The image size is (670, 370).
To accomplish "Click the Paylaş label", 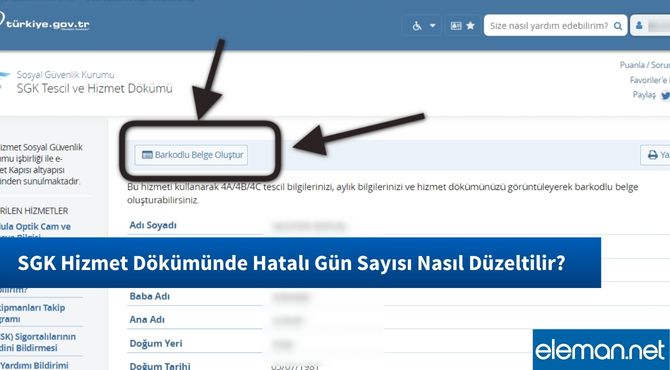I will pyautogui.click(x=644, y=94).
